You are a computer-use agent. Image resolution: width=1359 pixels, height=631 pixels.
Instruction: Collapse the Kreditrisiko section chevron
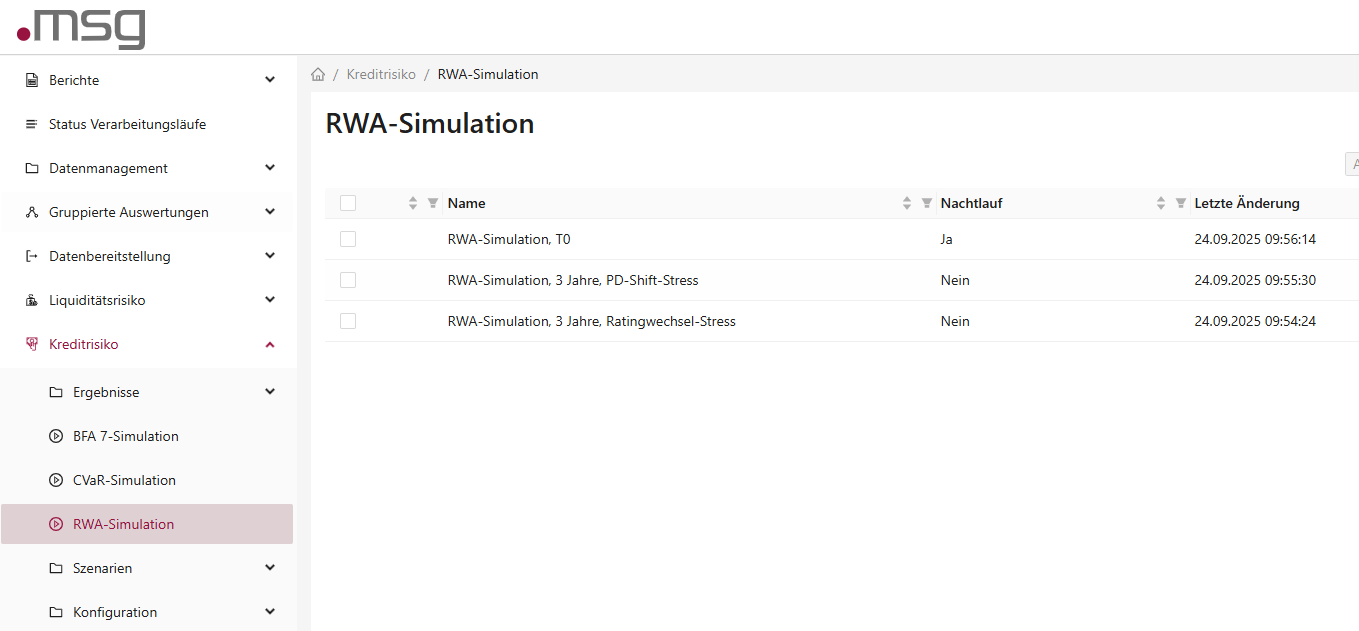tap(269, 344)
